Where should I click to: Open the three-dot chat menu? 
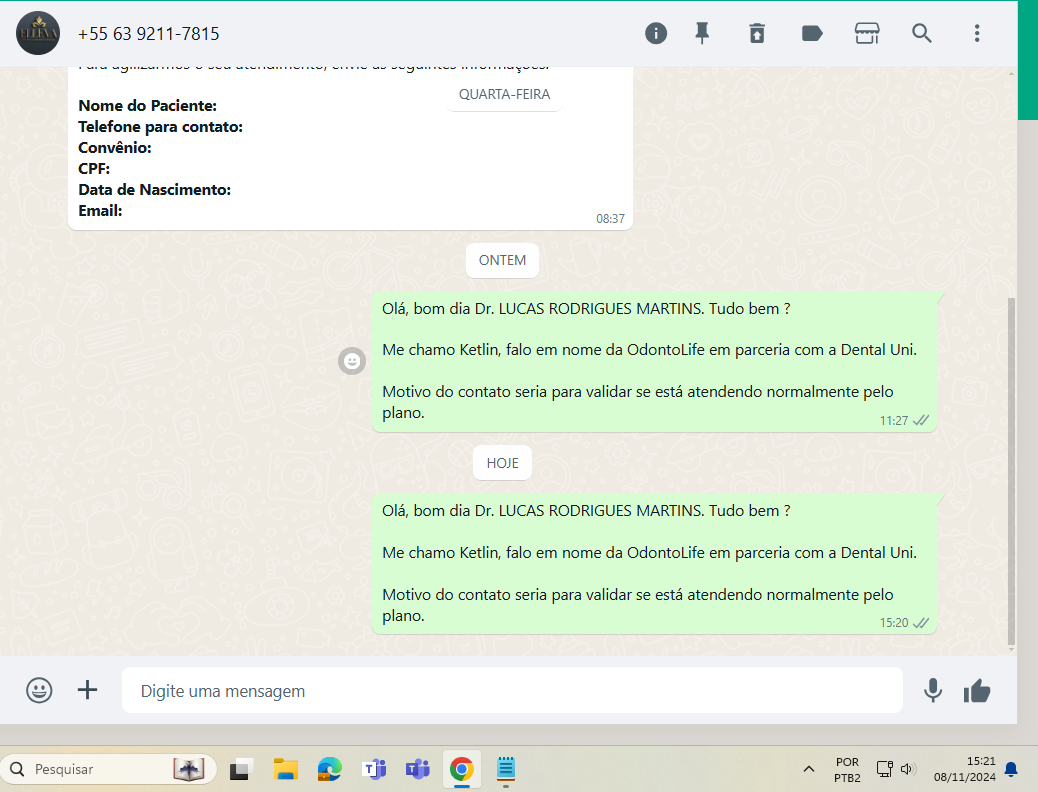[976, 33]
